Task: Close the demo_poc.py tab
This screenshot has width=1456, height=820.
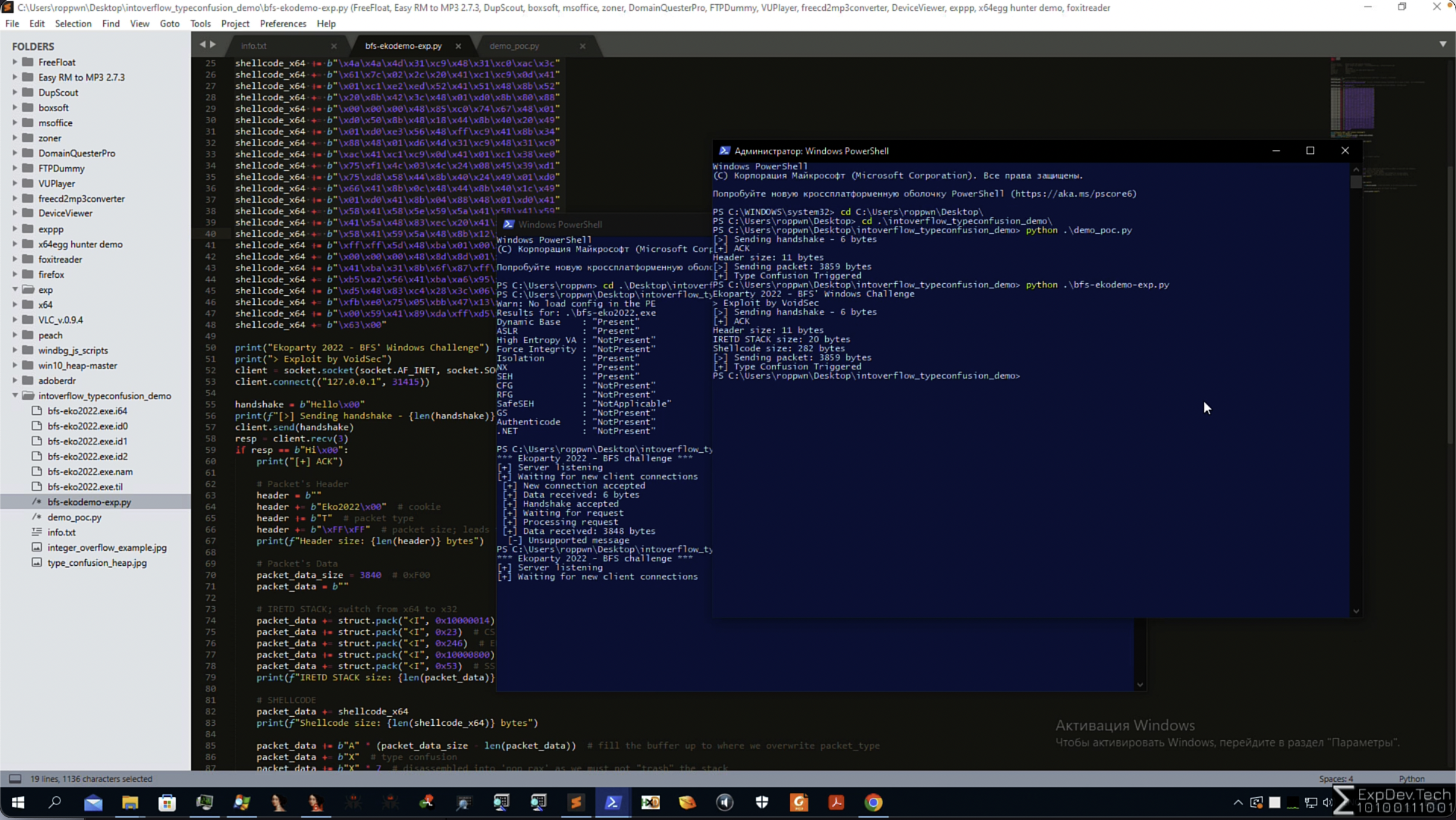Action: (x=583, y=46)
